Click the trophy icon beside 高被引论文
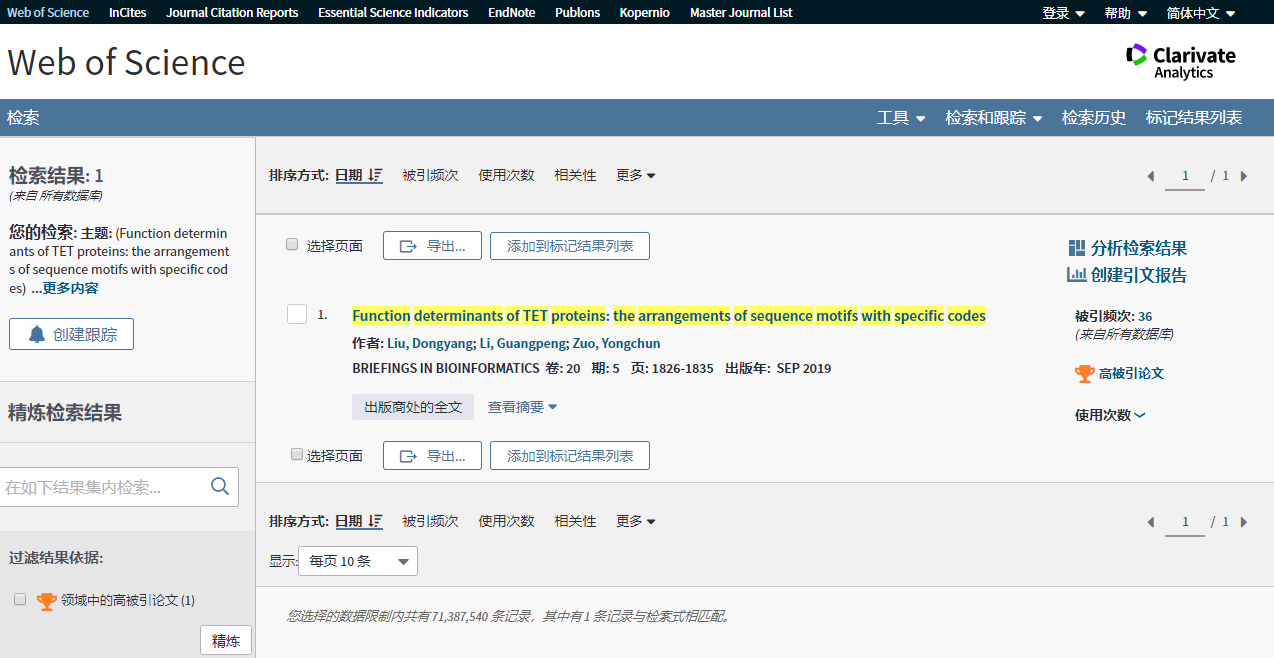This screenshot has width=1274, height=658. tap(1084, 373)
